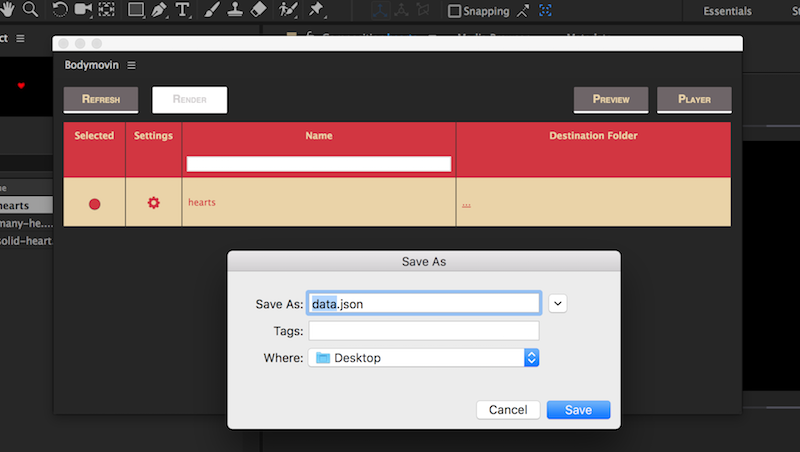Select the Clone Stamp tool
This screenshot has height=452, width=800.
[x=235, y=10]
